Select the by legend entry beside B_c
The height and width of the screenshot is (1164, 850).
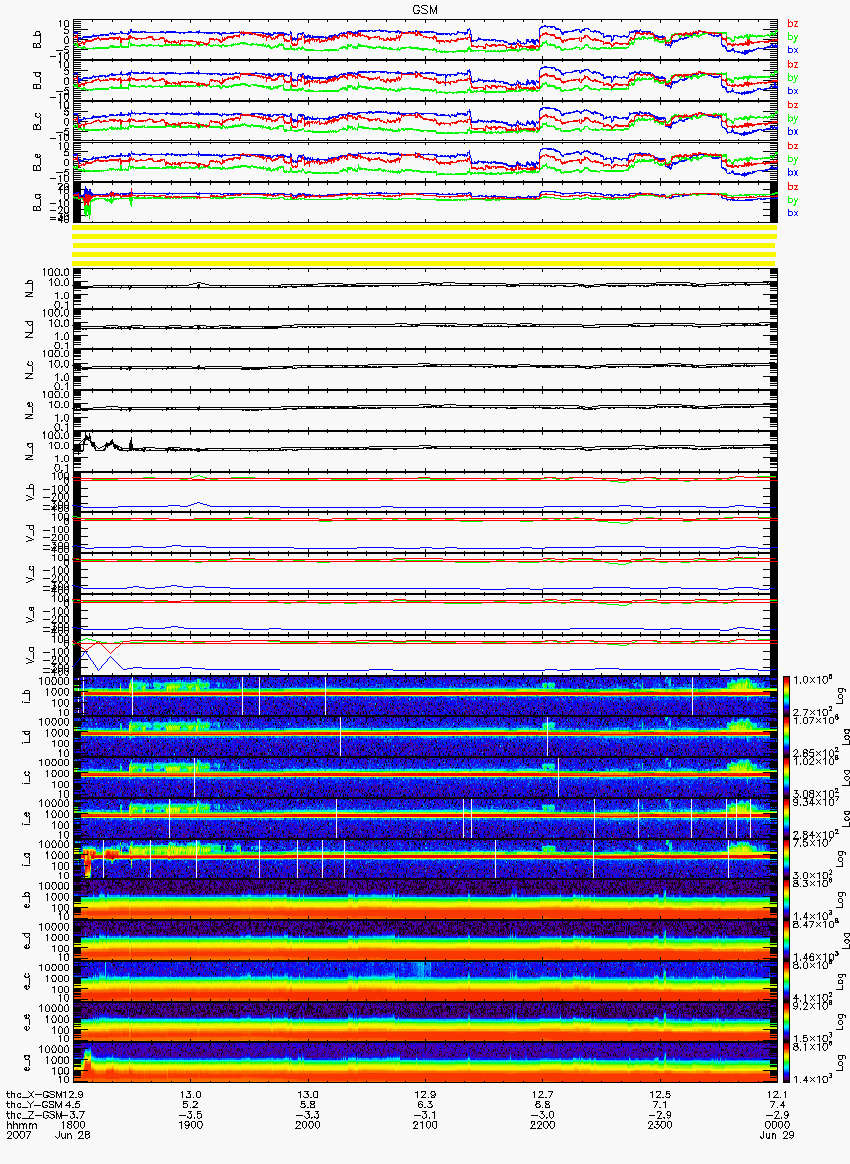(793, 118)
